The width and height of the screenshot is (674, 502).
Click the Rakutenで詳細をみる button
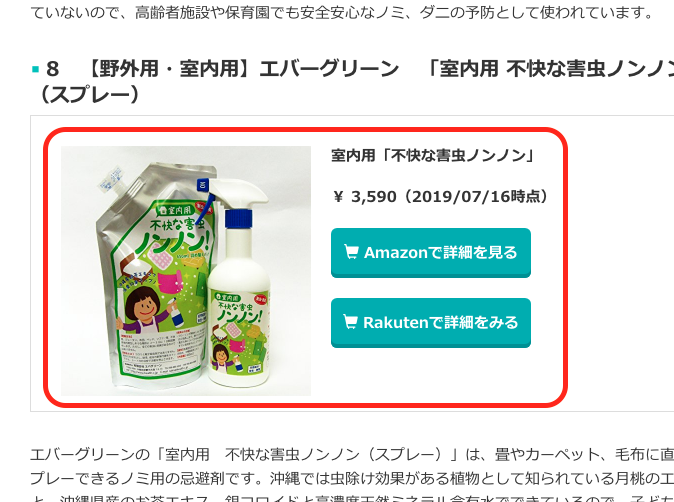click(431, 322)
